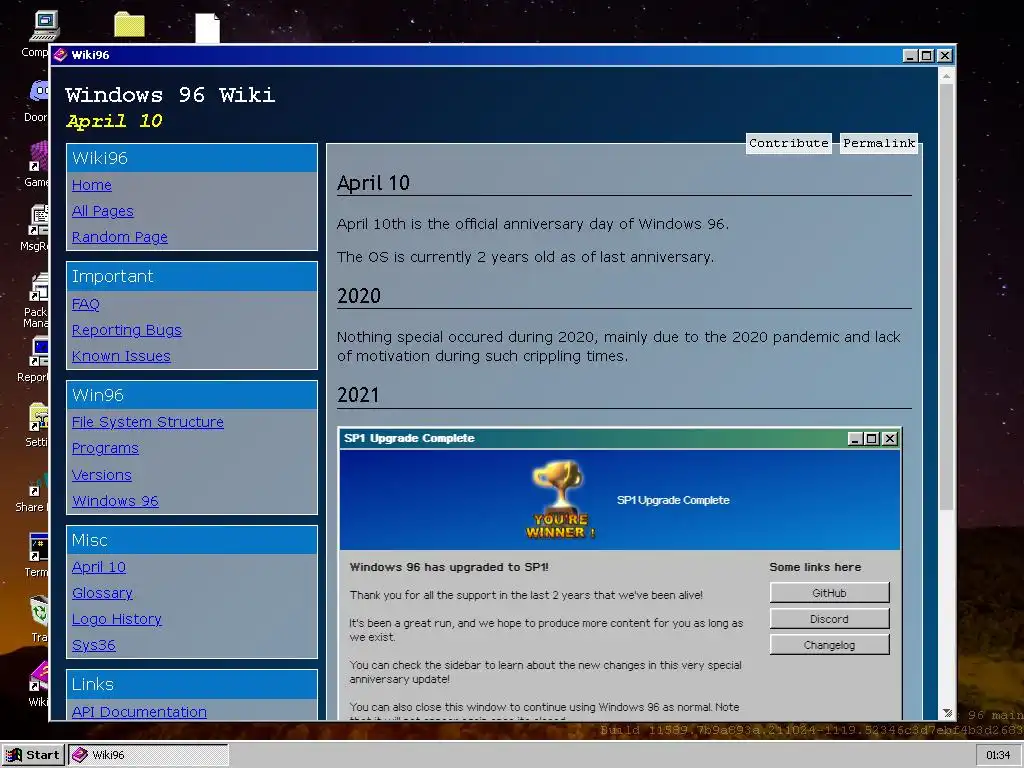Open the Known Issues link
Screen dimensions: 1024x768
[x=121, y=356]
